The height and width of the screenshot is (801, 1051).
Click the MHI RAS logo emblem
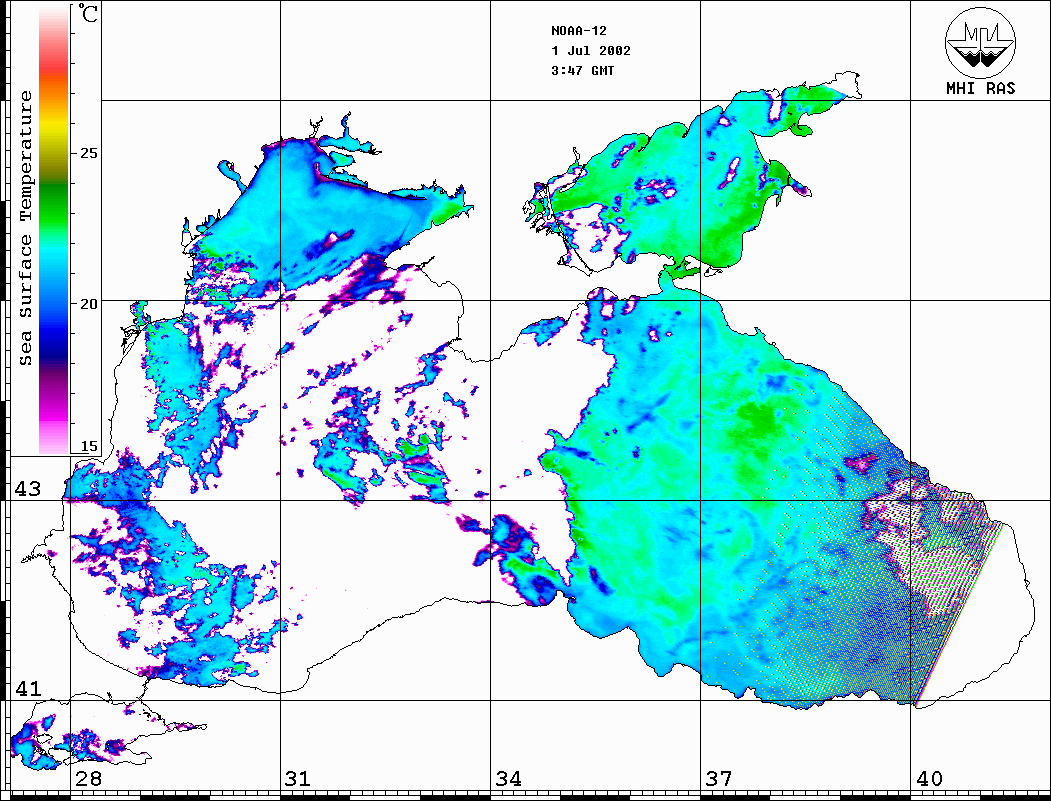coord(980,42)
